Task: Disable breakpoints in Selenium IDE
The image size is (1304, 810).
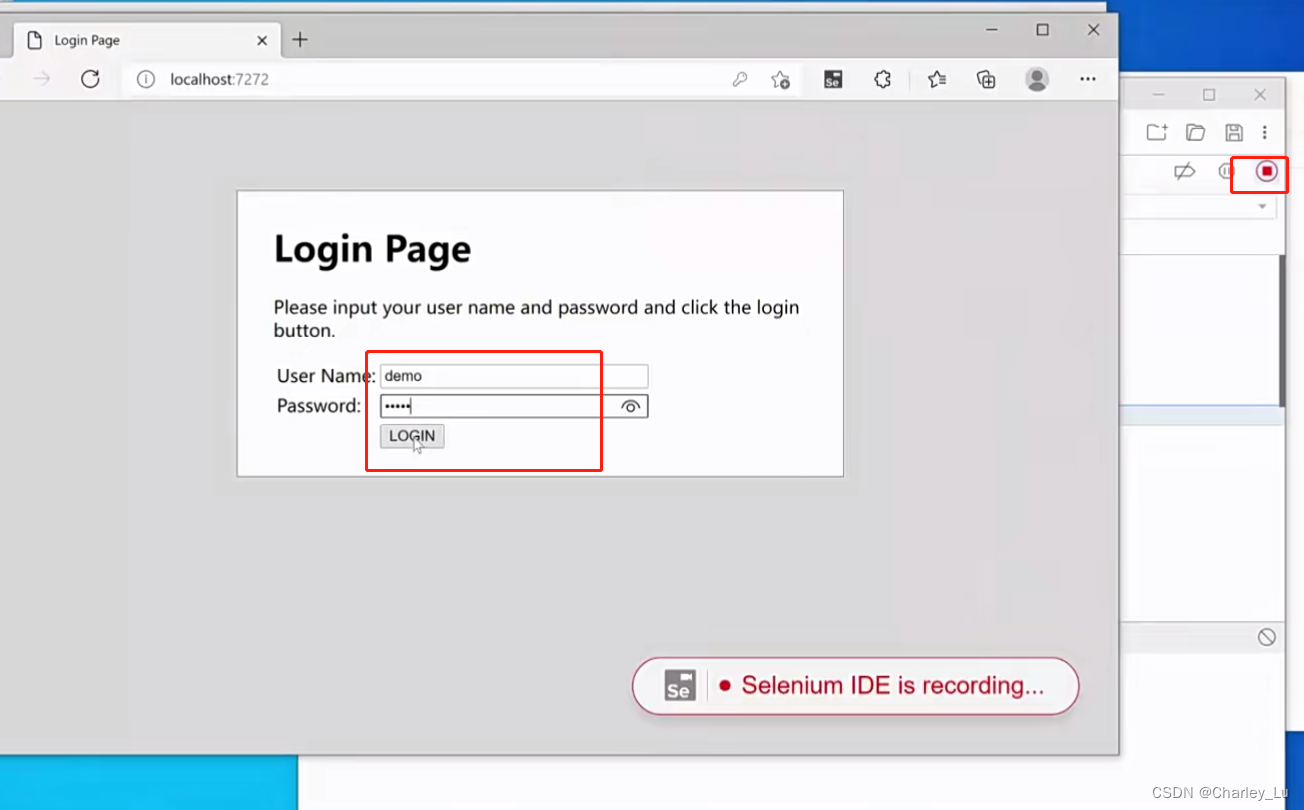Action: [x=1184, y=172]
